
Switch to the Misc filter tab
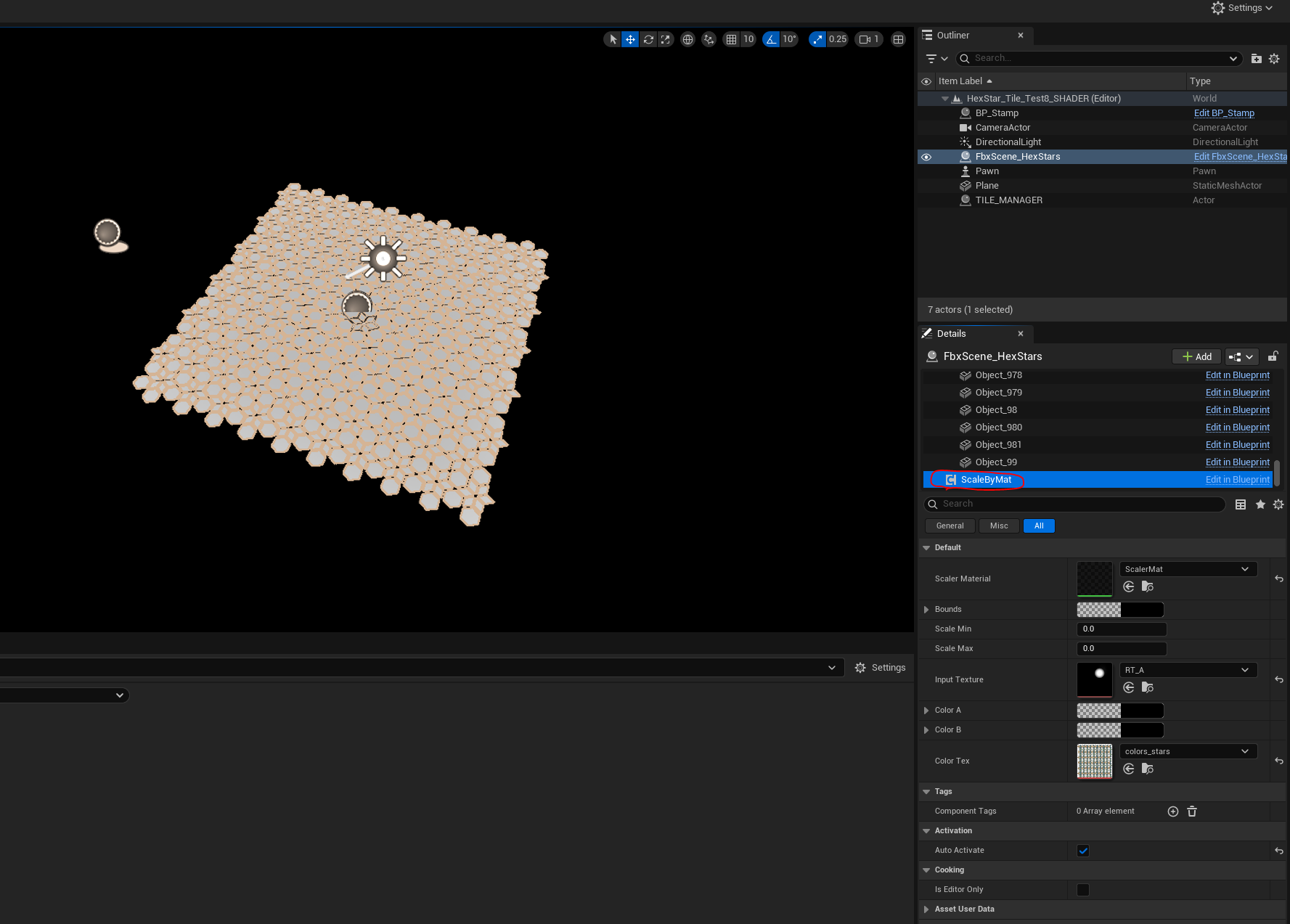coord(998,526)
